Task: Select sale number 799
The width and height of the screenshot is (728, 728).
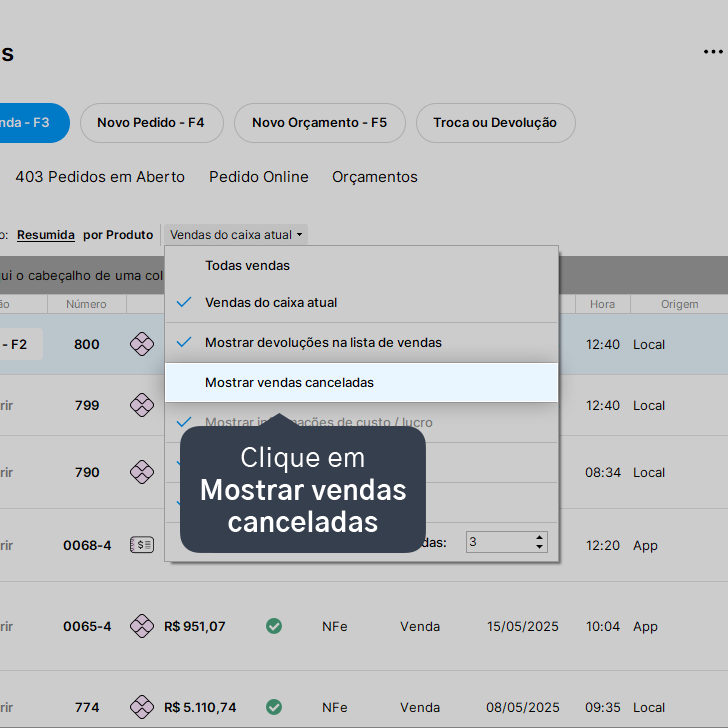Action: click(87, 405)
